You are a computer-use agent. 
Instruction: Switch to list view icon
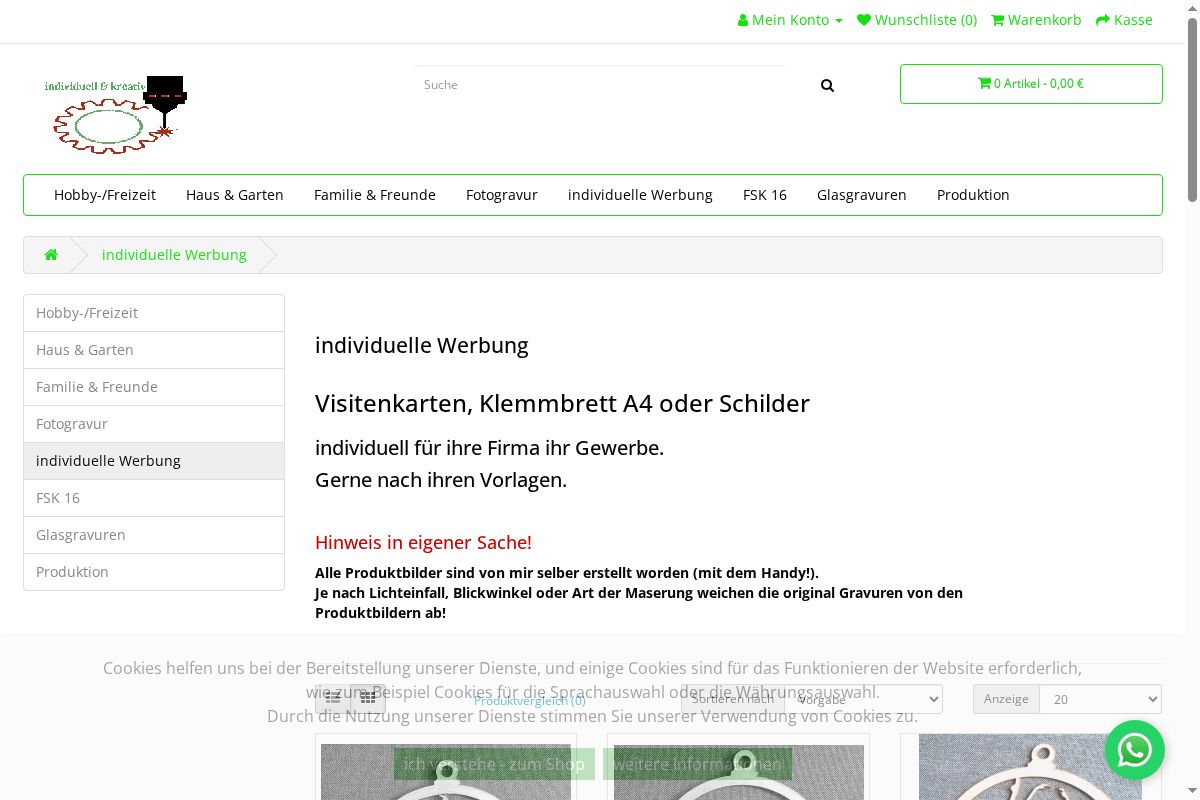tap(333, 698)
